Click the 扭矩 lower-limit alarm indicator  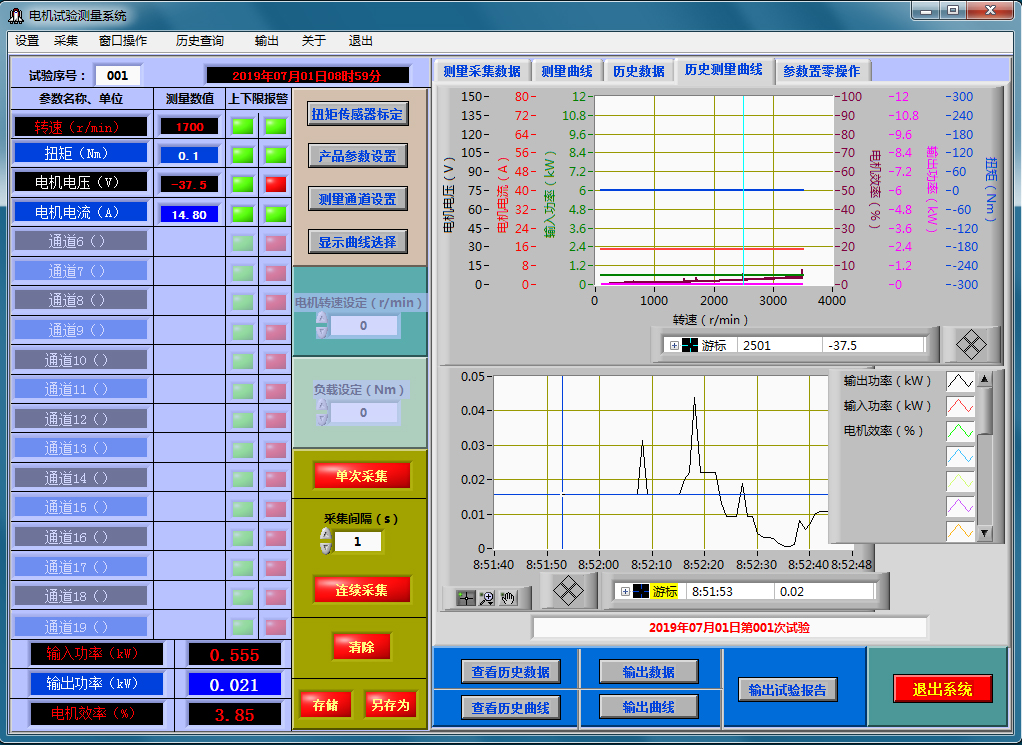click(x=242, y=155)
